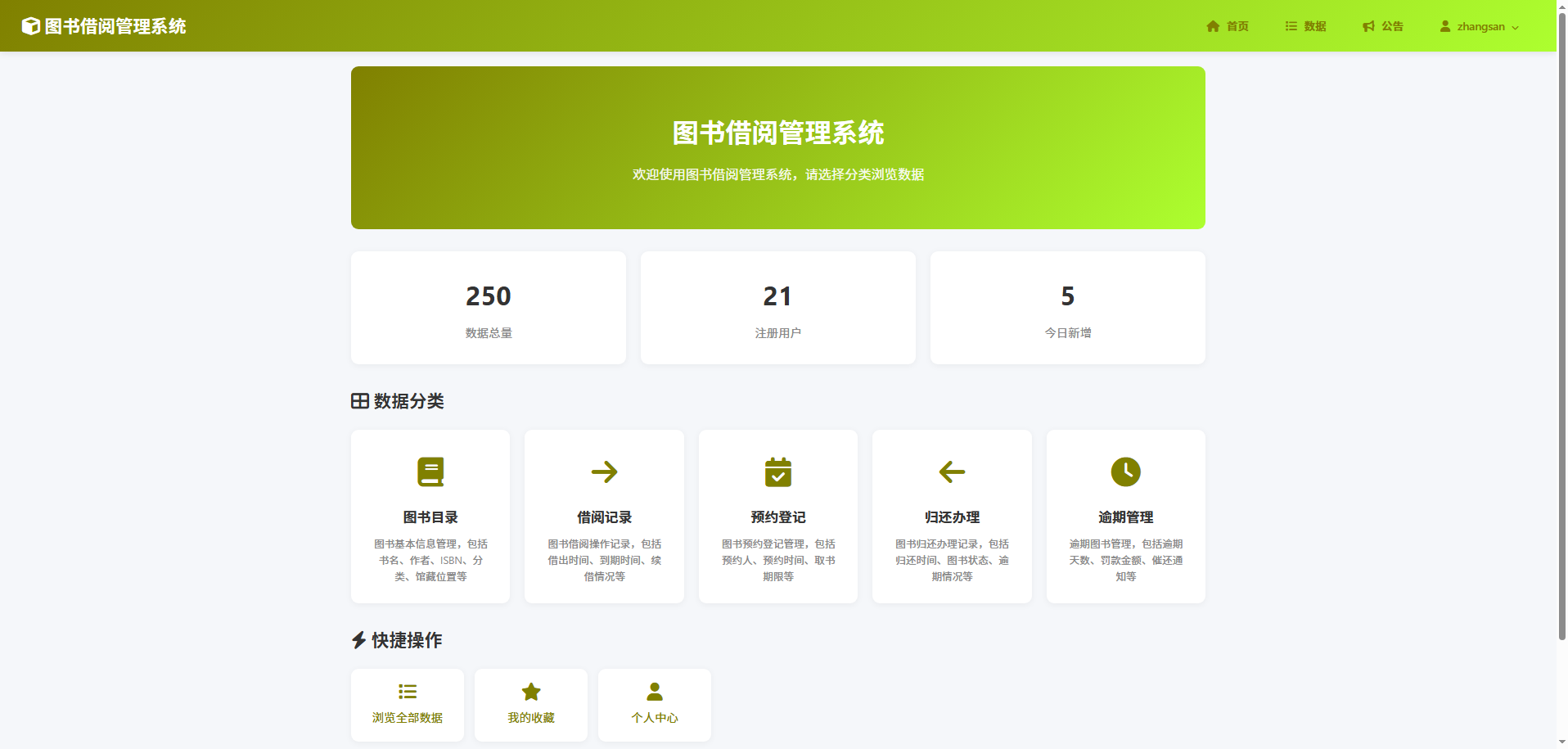Click the 归还办理 description text
The image size is (1568, 749).
coord(952,560)
